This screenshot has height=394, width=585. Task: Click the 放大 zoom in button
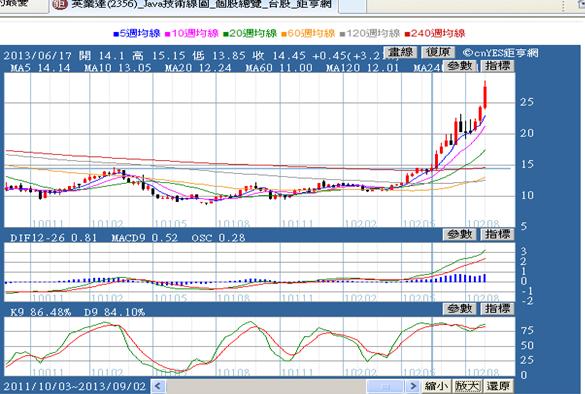tap(467, 386)
